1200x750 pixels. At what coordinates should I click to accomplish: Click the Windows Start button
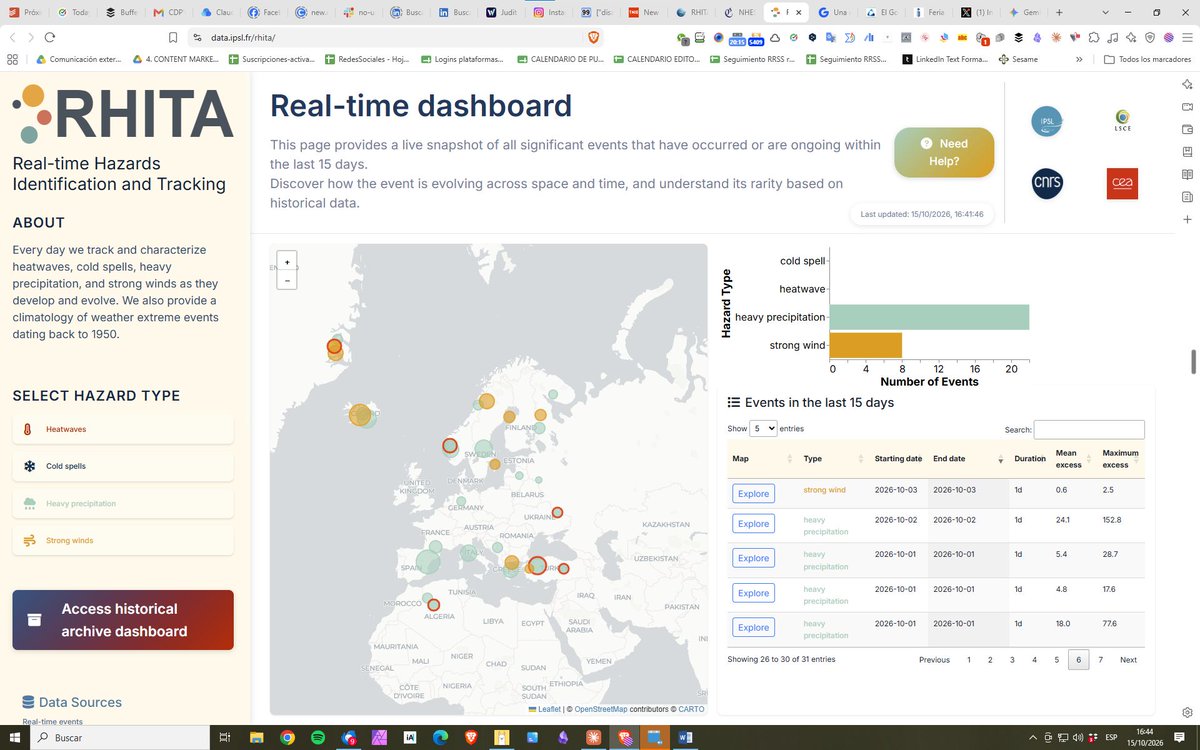[14, 738]
